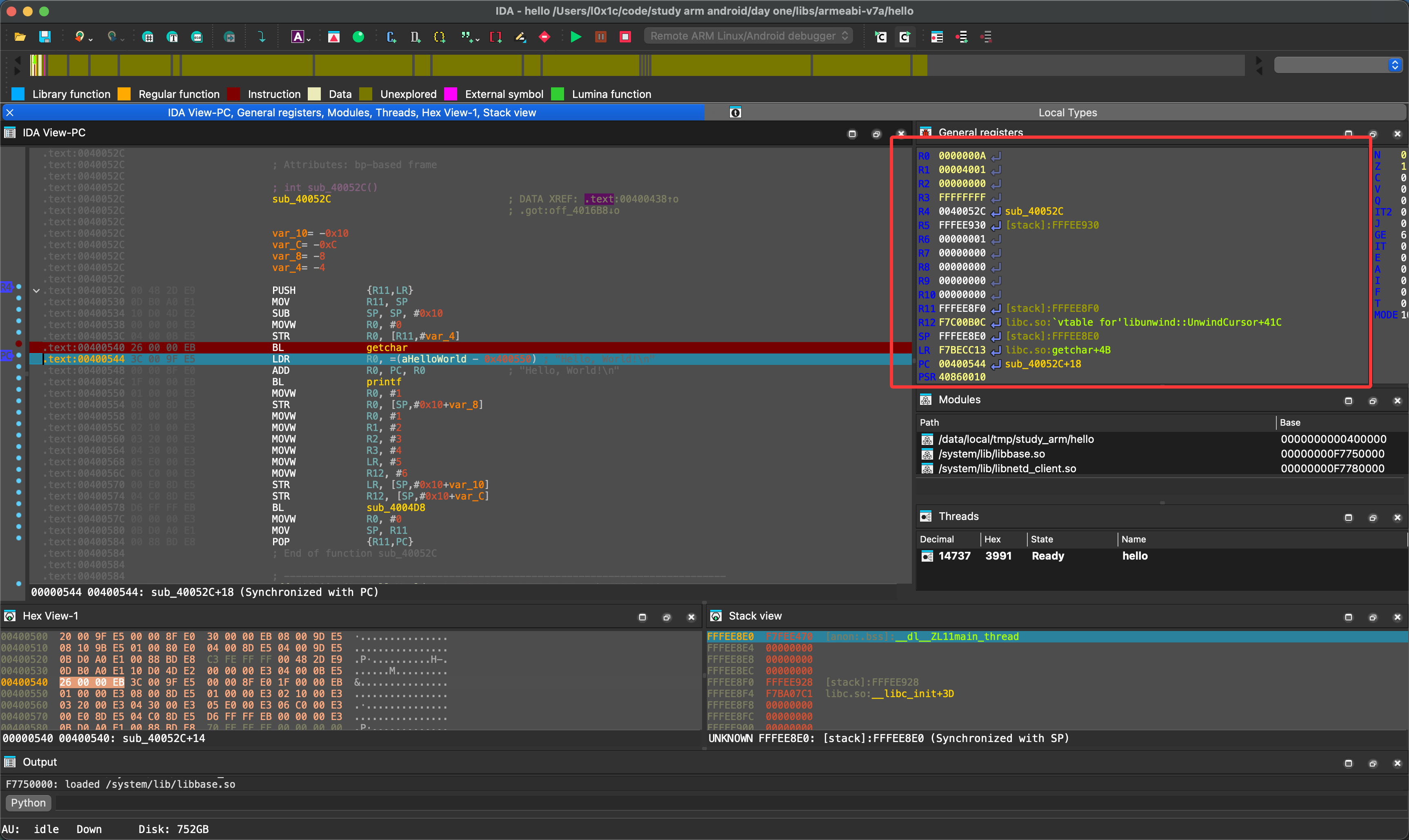Image resolution: width=1409 pixels, height=840 pixels.
Task: Toggle the N flag value in registers
Action: tap(1403, 155)
